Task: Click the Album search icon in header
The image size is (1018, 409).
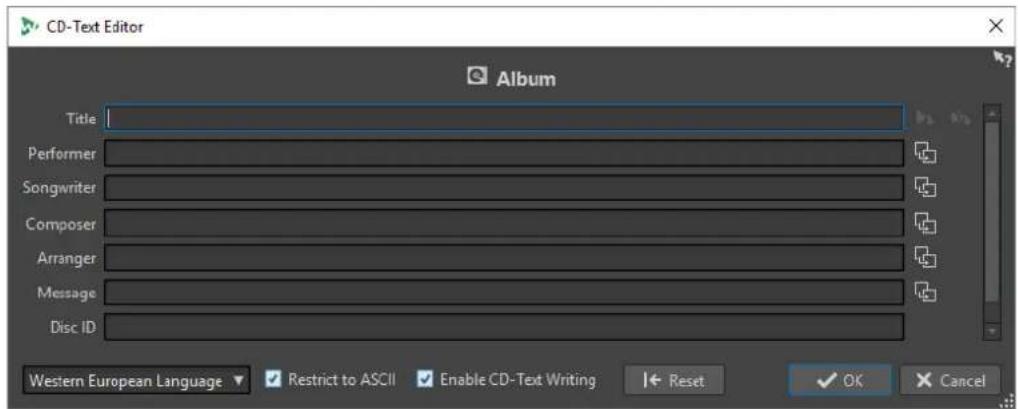Action: (x=477, y=78)
